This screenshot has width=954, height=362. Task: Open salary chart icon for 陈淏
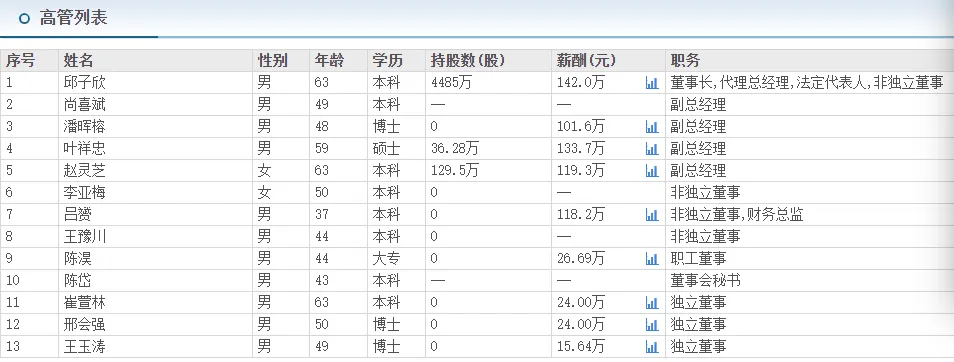652,259
